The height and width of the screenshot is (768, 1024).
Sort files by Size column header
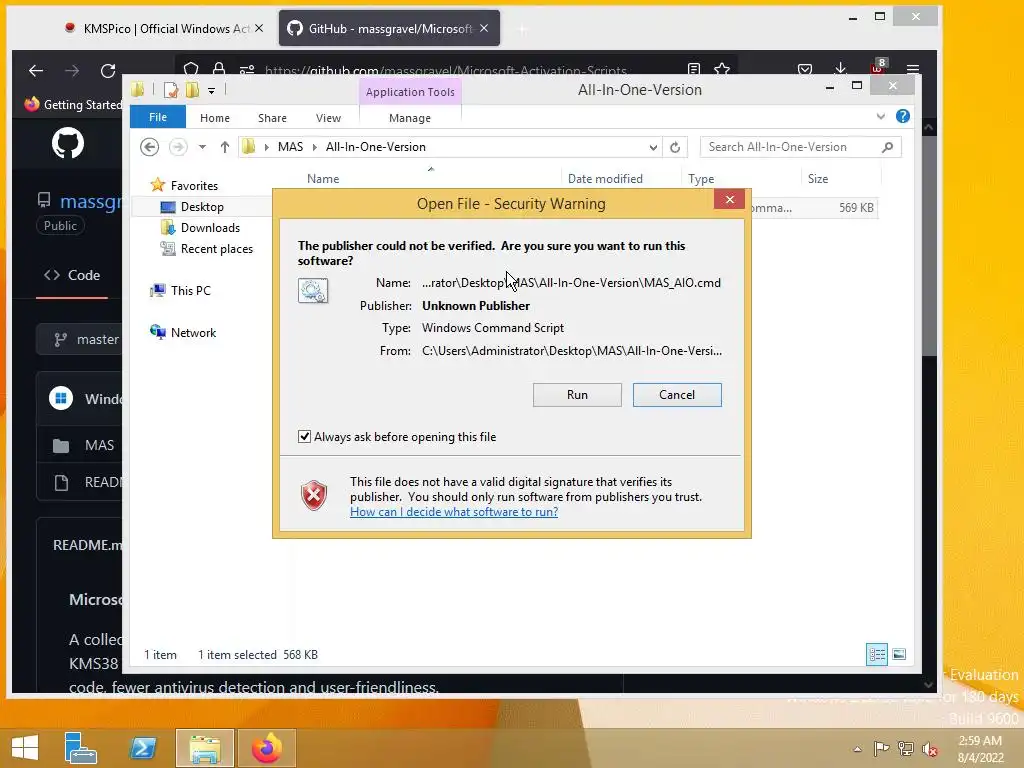[818, 178]
